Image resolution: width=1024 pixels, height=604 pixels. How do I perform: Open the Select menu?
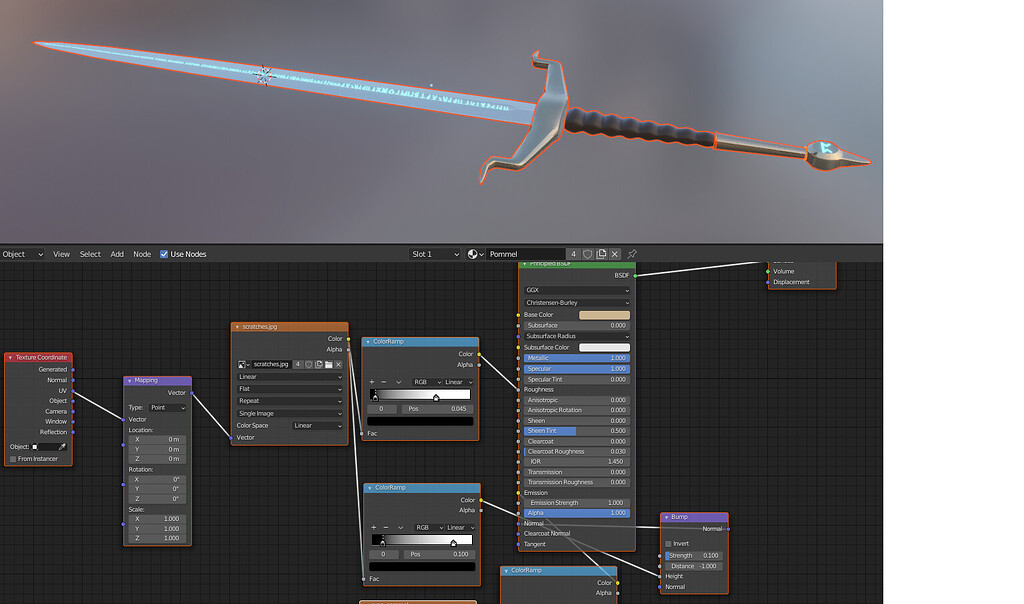coord(90,254)
